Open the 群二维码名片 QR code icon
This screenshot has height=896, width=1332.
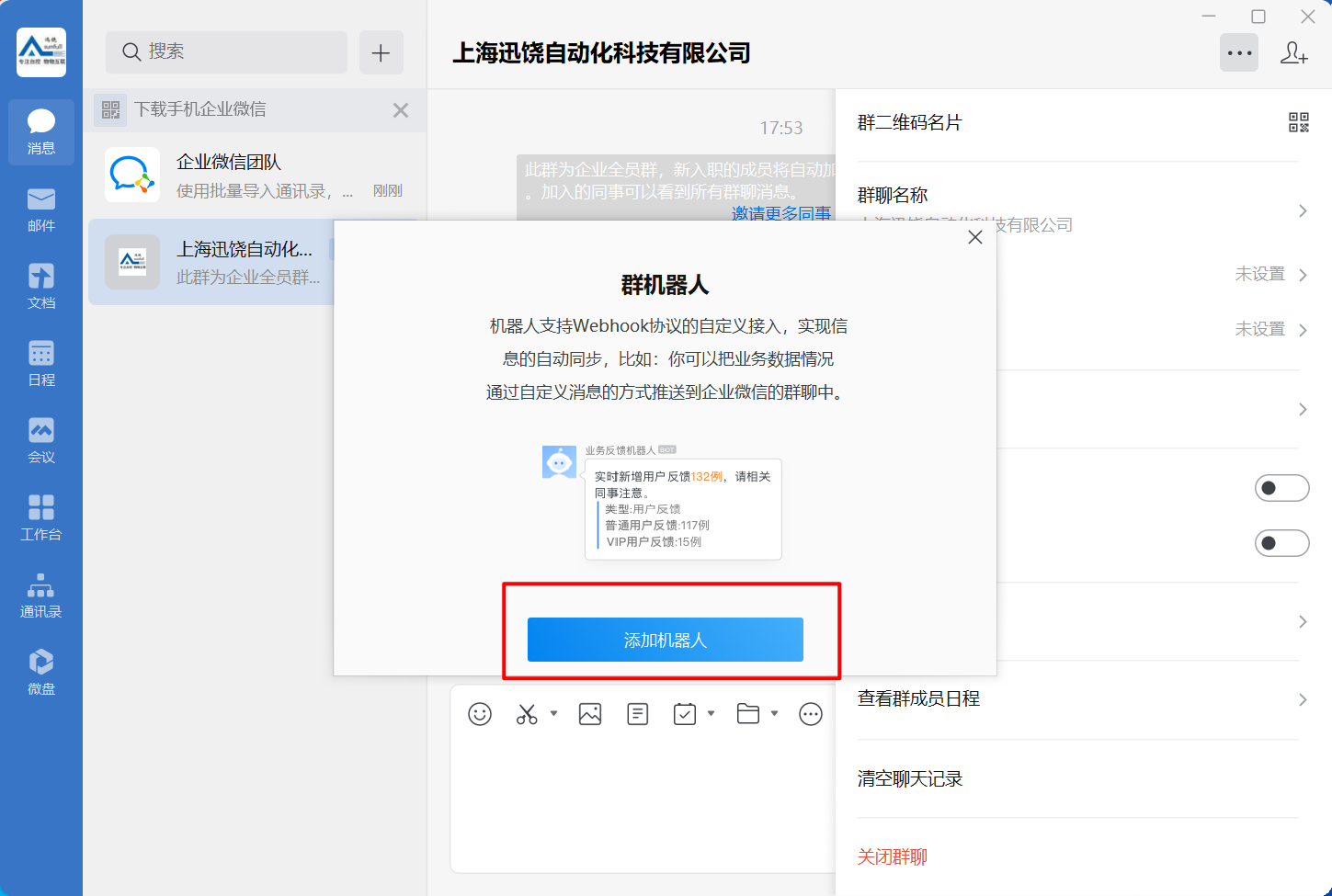click(1298, 122)
